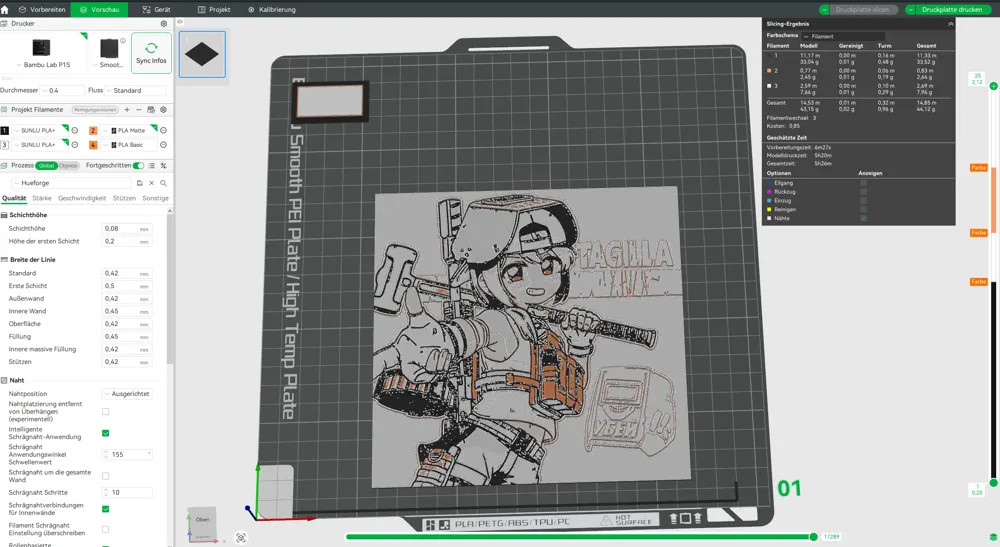The width and height of the screenshot is (1000, 547).
Task: Click the info icon on plate type tile
Action: tap(123, 41)
